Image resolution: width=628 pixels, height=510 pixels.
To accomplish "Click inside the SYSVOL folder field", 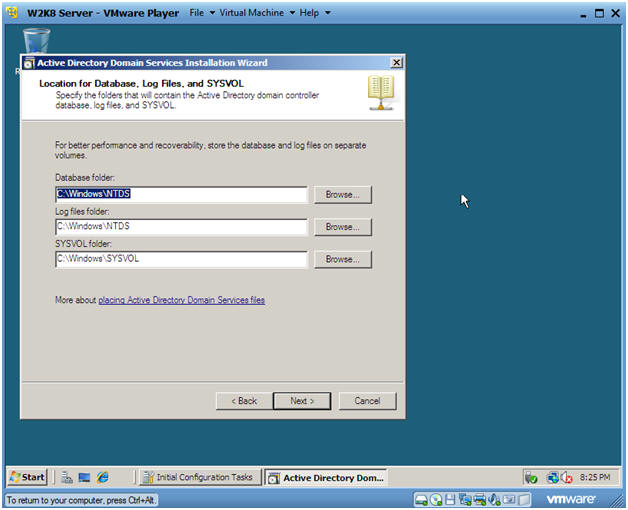I will [181, 259].
